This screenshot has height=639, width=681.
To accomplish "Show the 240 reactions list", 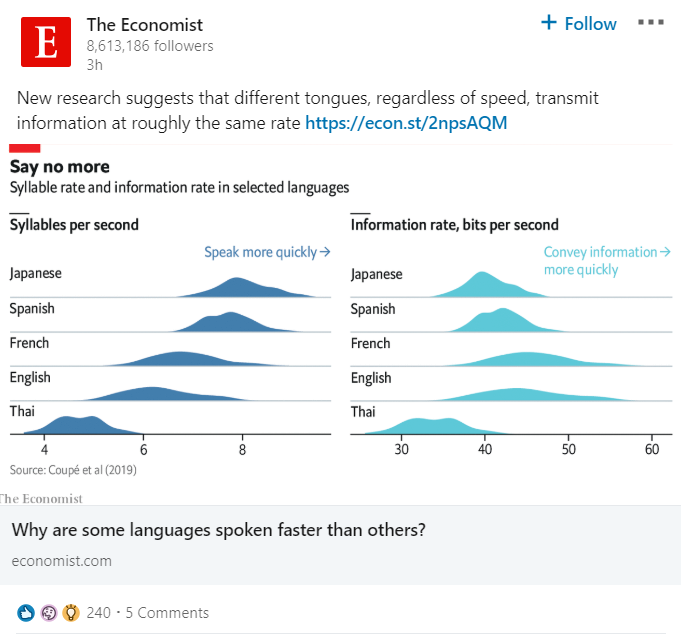I will point(99,612).
